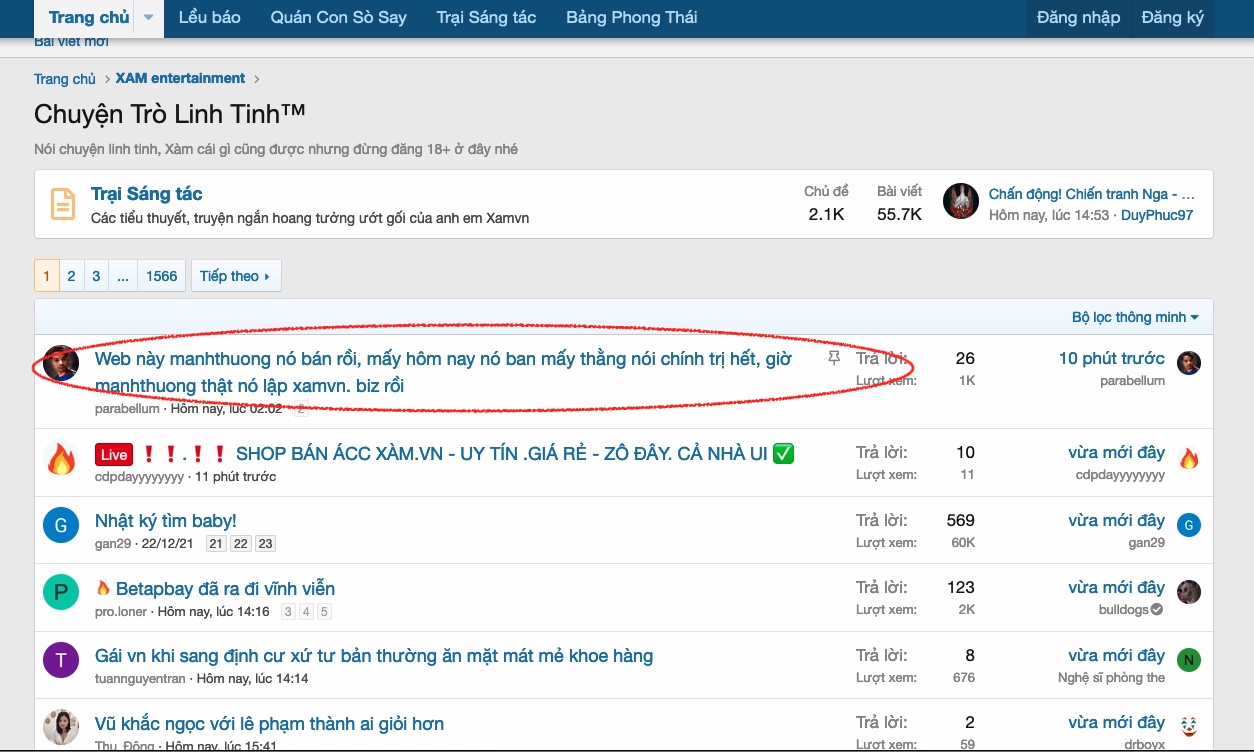This screenshot has height=752, width=1254.
Task: Click the green P avatar of pro.loner
Action: 61,593
